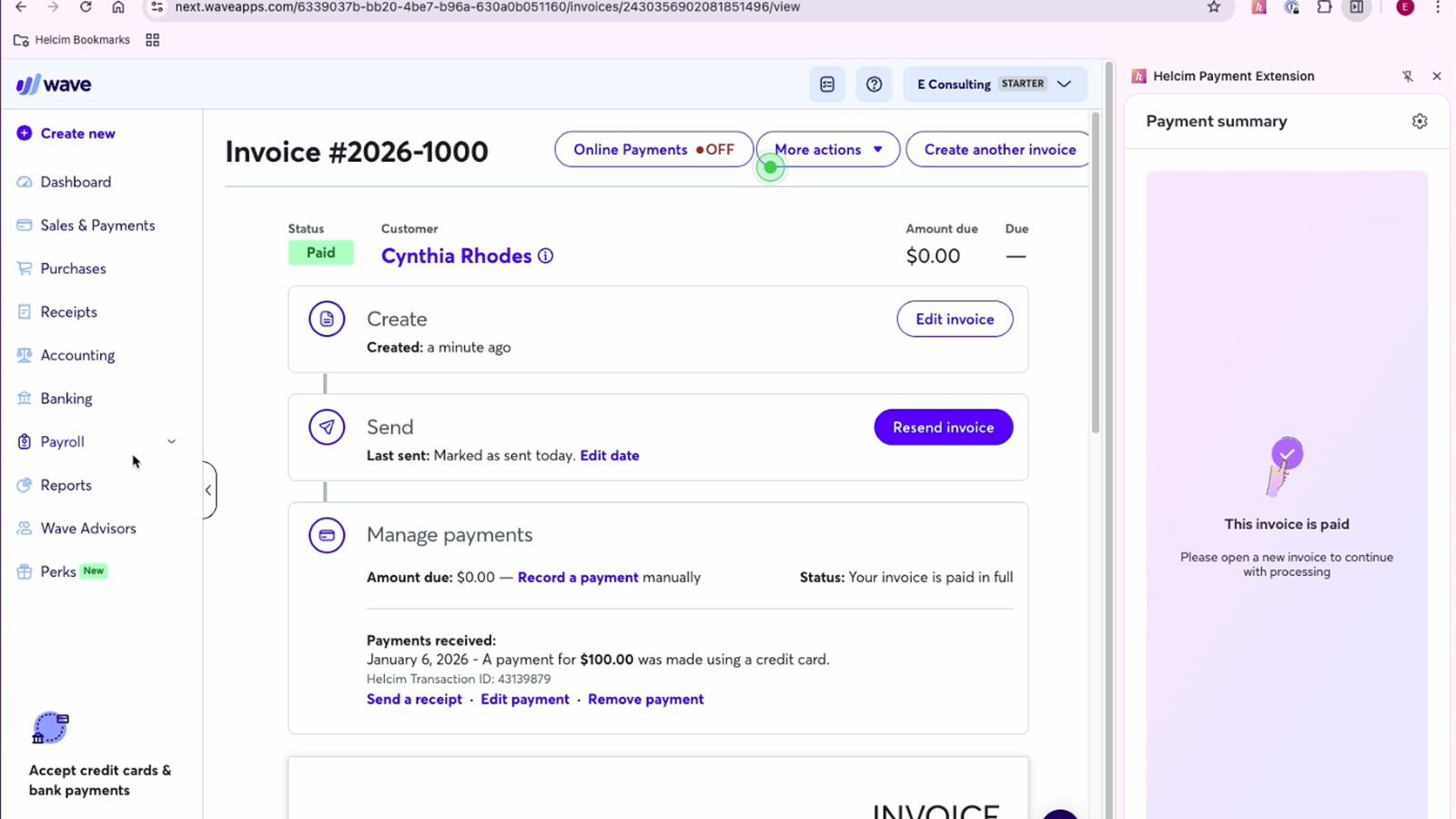Go to Sales & Payments menu
Image resolution: width=1456 pixels, height=819 pixels.
click(x=97, y=226)
